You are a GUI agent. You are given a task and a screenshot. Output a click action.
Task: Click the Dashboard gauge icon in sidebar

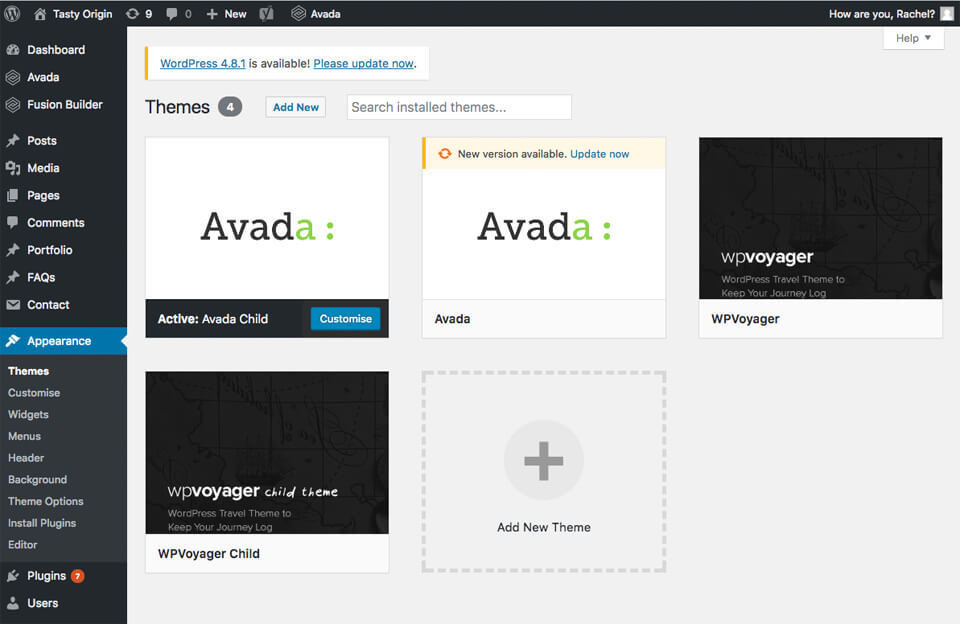[x=13, y=50]
